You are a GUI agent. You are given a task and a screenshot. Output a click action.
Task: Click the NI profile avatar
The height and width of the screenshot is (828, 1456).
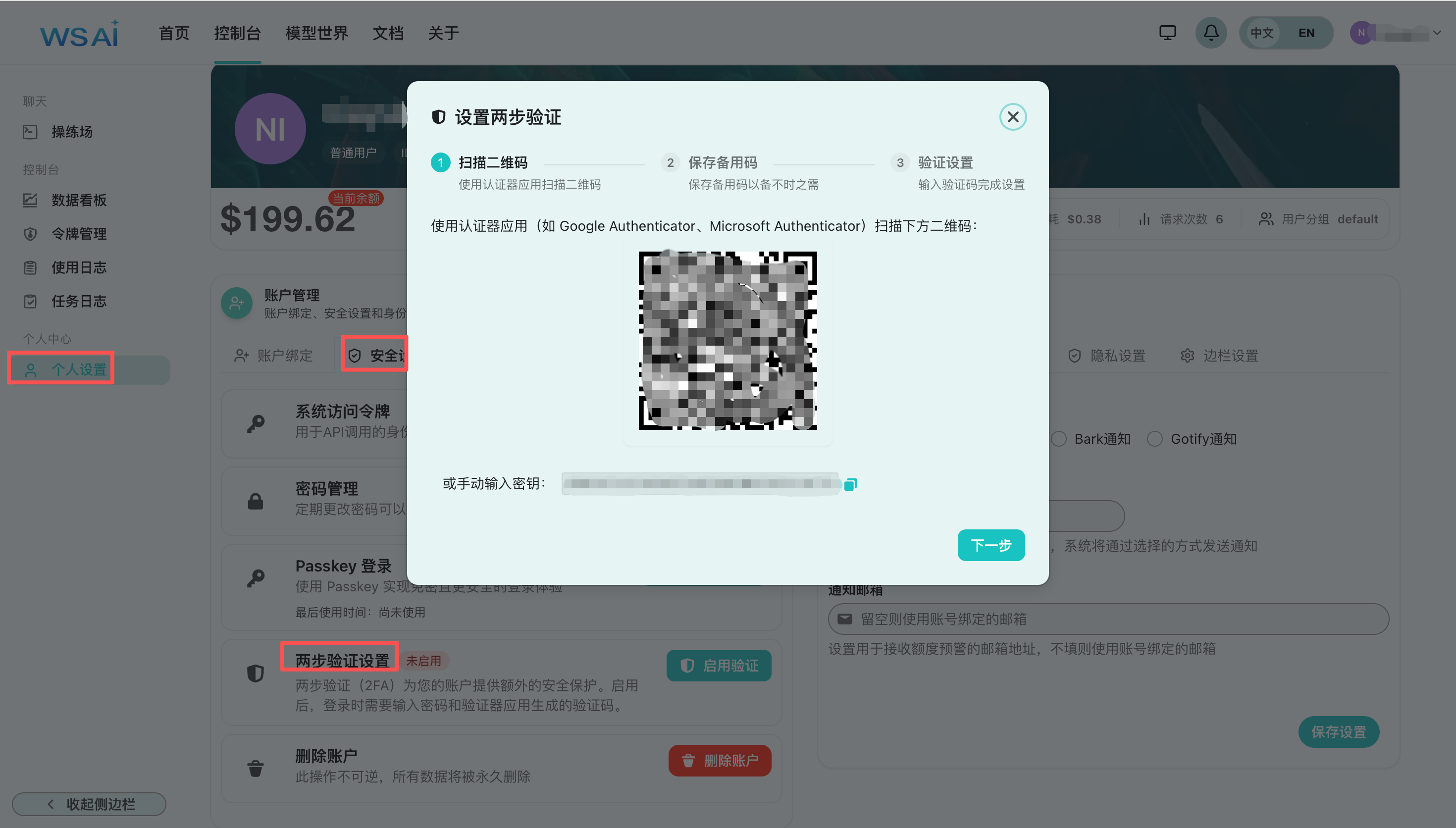point(270,129)
